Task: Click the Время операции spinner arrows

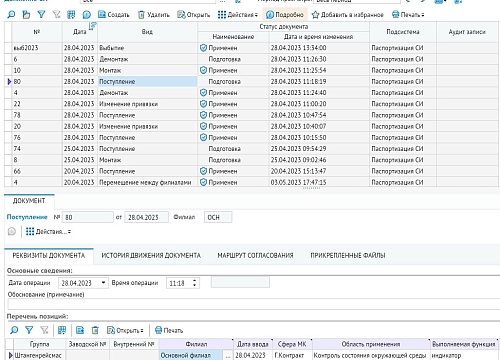Action: coord(194,283)
